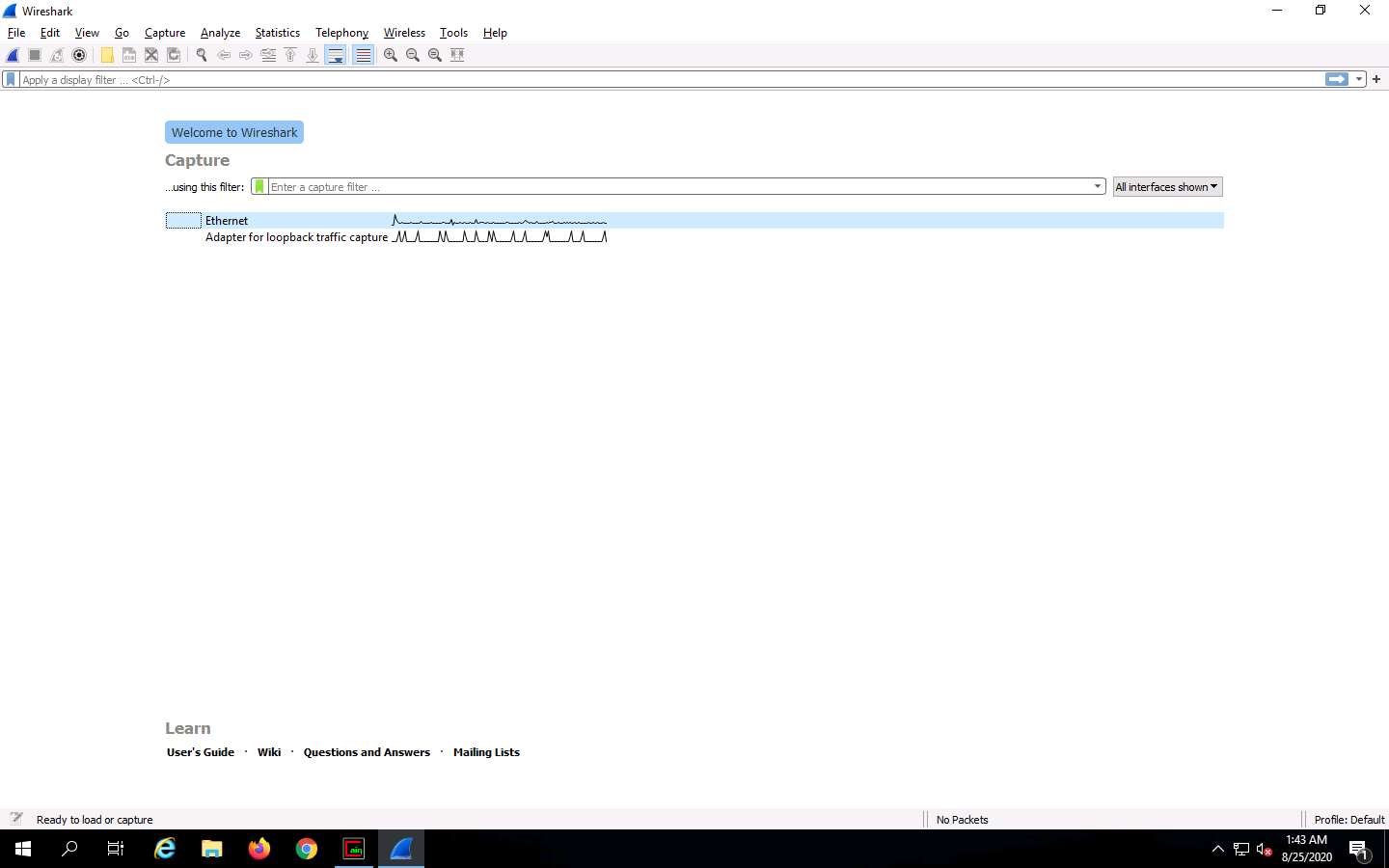Open Capture options gear icon
Screen dimensions: 1389x868
79,55
